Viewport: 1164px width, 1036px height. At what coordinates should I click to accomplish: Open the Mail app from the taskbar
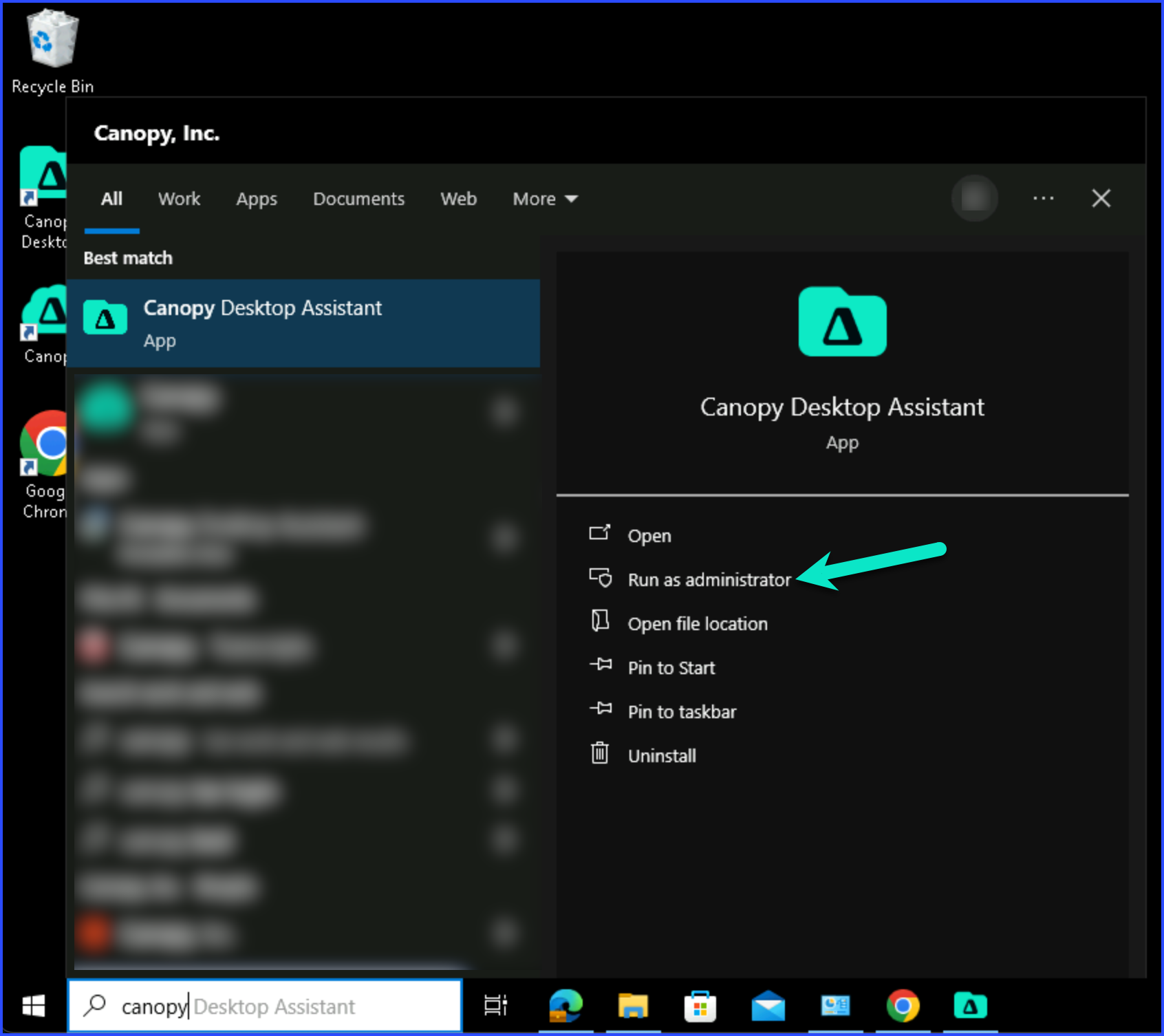click(x=768, y=1006)
